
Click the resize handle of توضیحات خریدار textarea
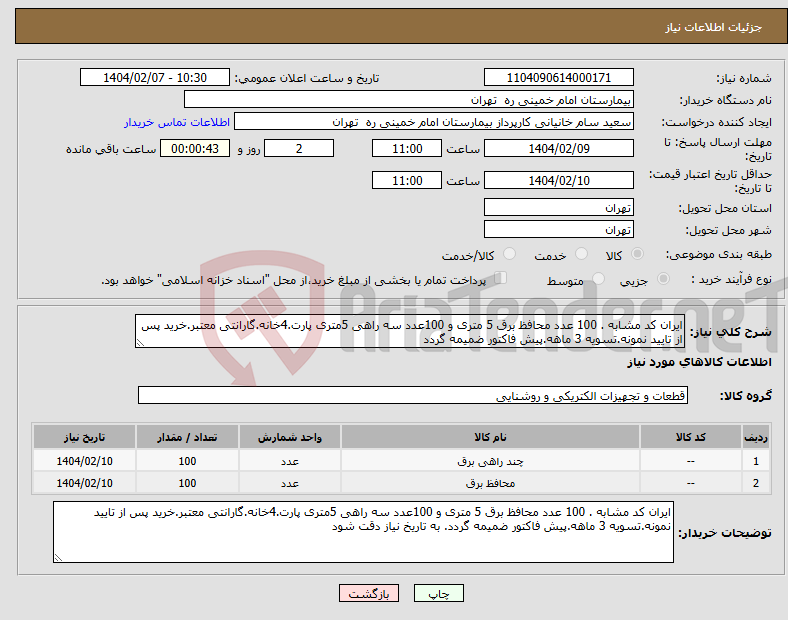click(x=58, y=557)
